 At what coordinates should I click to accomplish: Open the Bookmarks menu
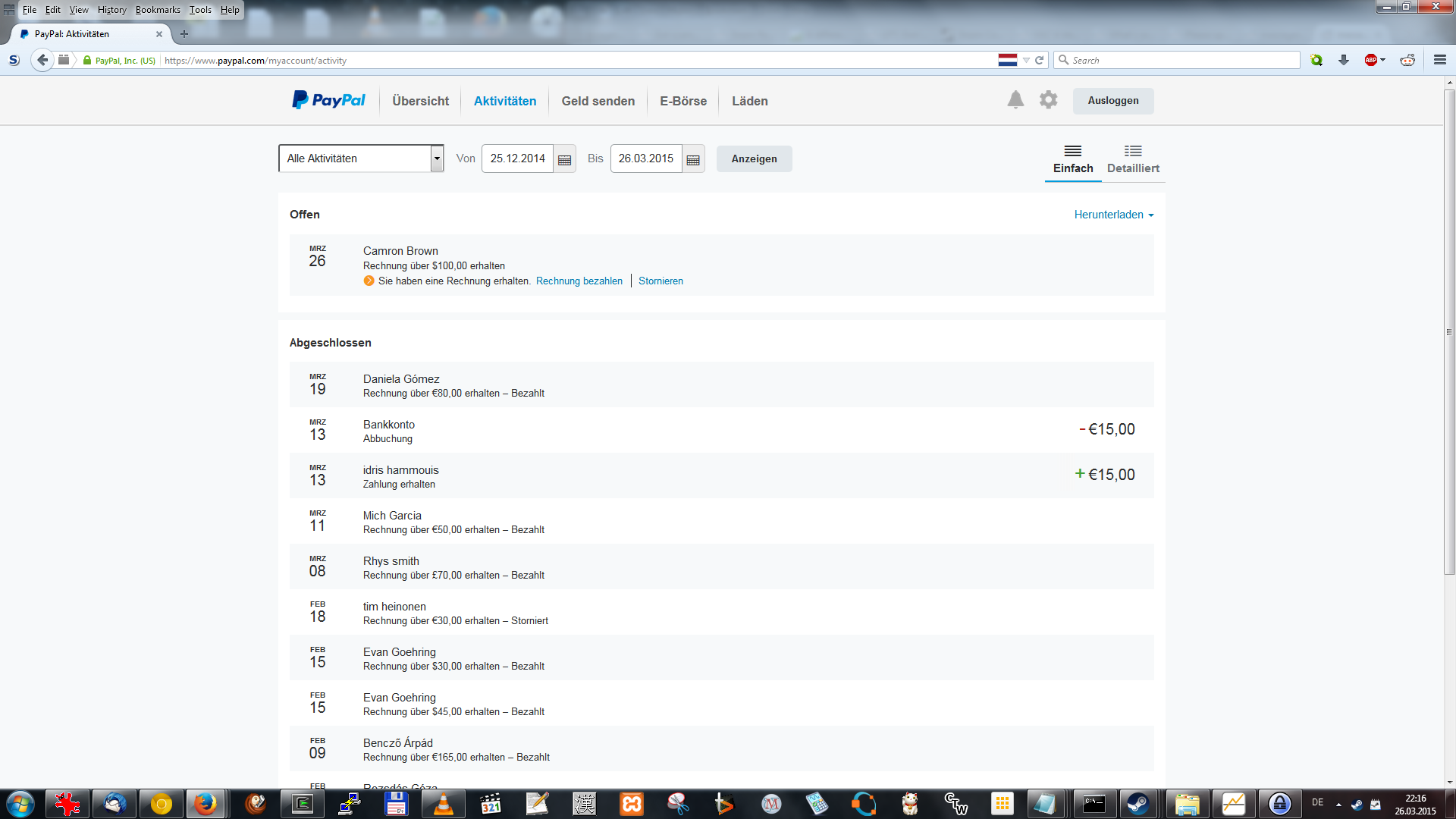click(158, 10)
